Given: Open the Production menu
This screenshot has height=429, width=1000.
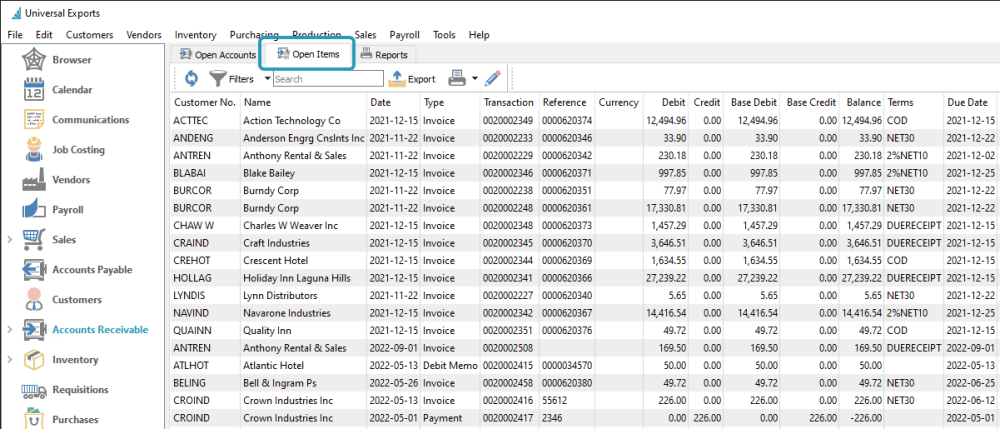Looking at the screenshot, I should 316,34.
